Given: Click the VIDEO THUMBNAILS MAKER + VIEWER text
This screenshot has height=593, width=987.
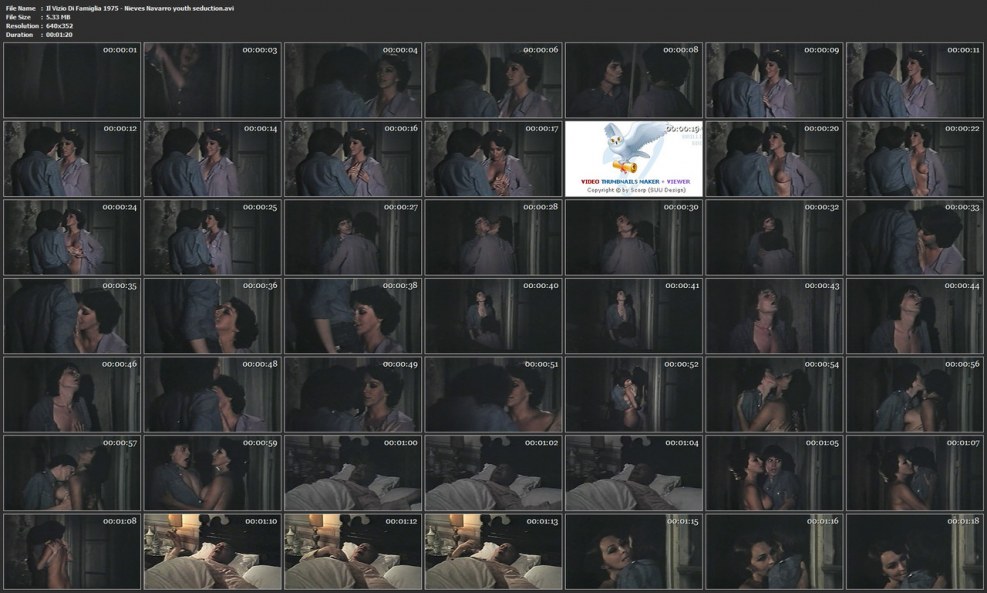Looking at the screenshot, I should tap(633, 182).
